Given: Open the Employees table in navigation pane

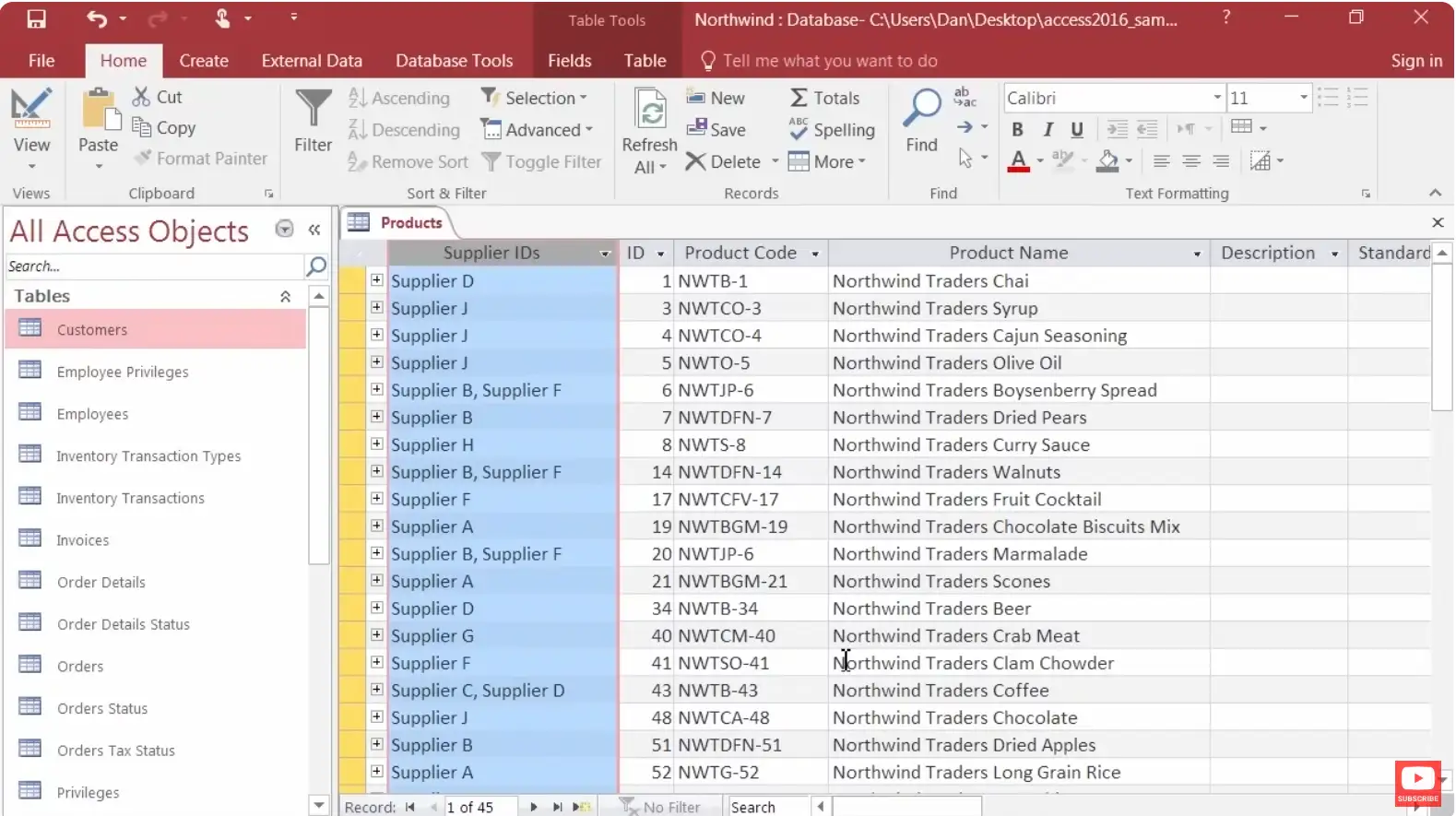Looking at the screenshot, I should (x=92, y=414).
